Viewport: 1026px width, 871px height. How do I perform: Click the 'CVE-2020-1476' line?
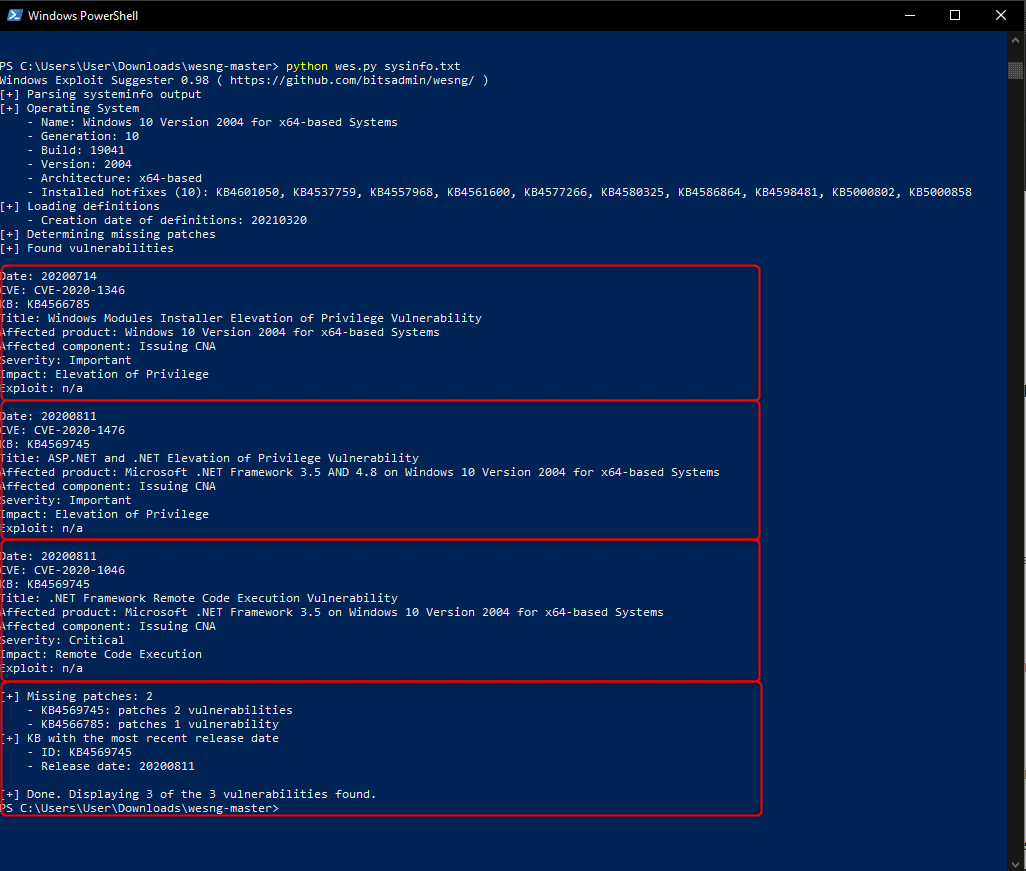point(63,431)
